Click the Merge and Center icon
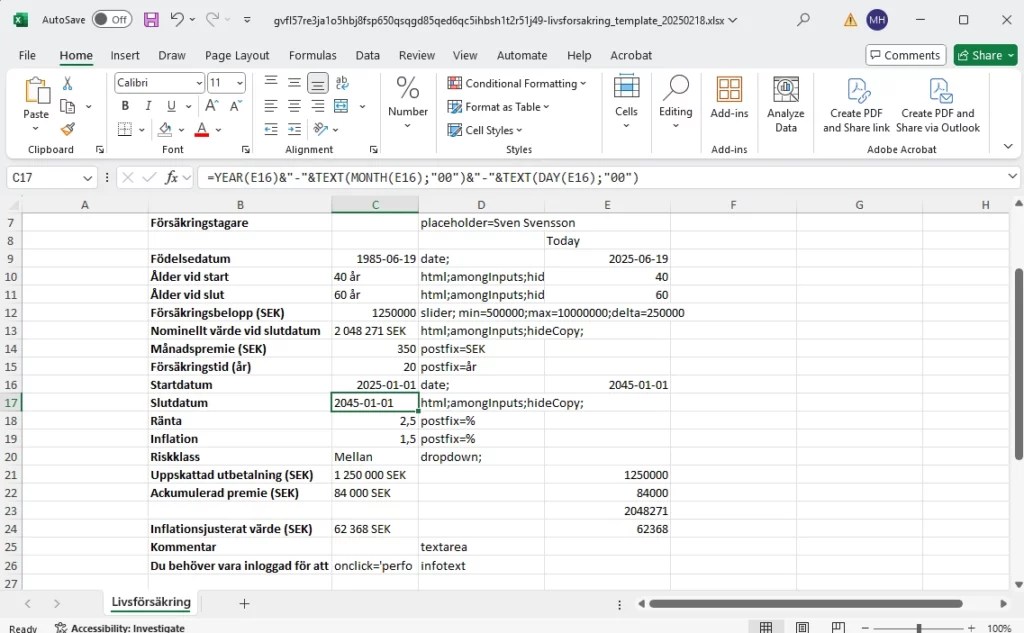1024x633 pixels. pos(341,106)
